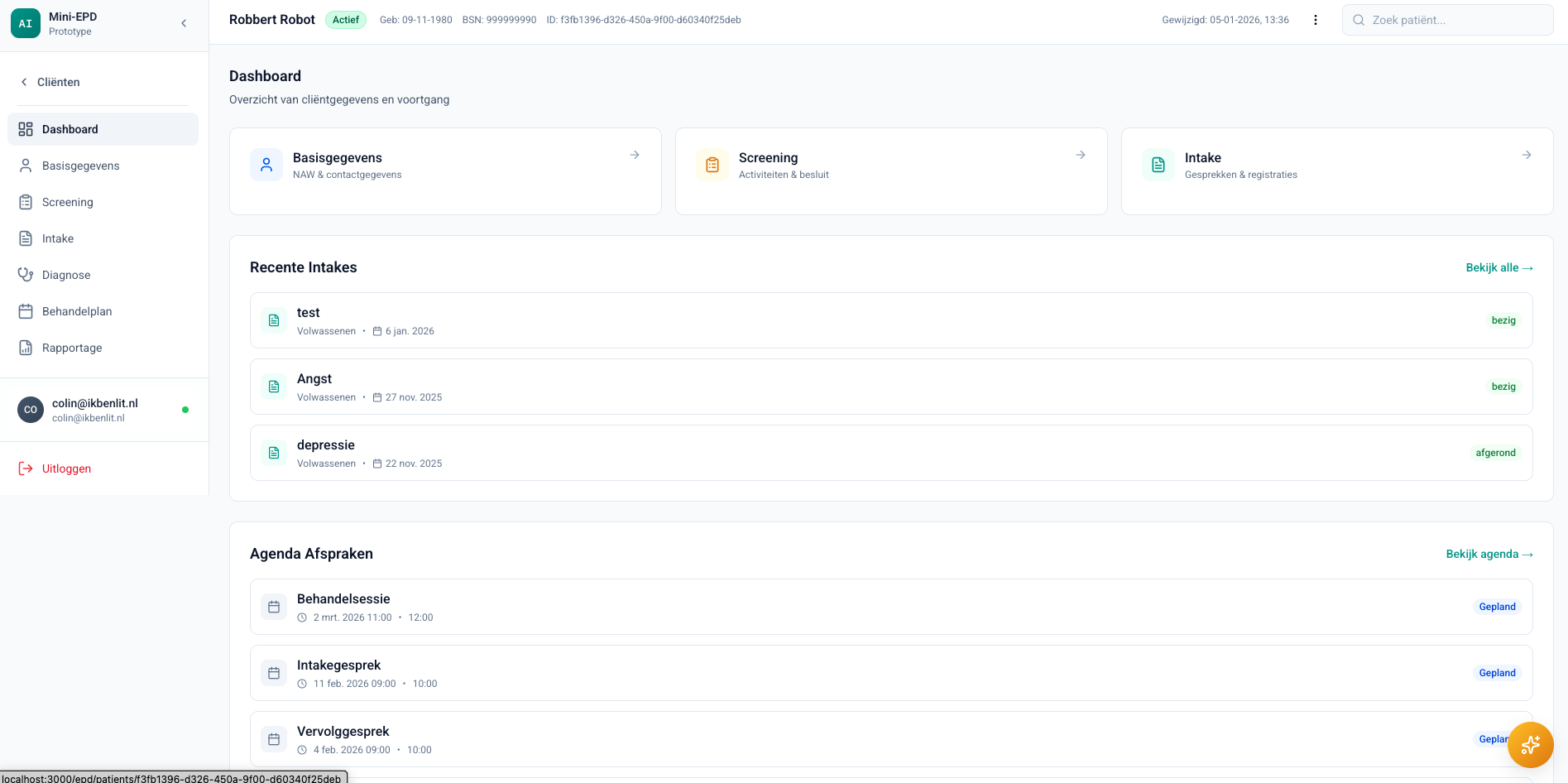Click the Geb: 09-11-1980 birthdate text

[x=416, y=20]
